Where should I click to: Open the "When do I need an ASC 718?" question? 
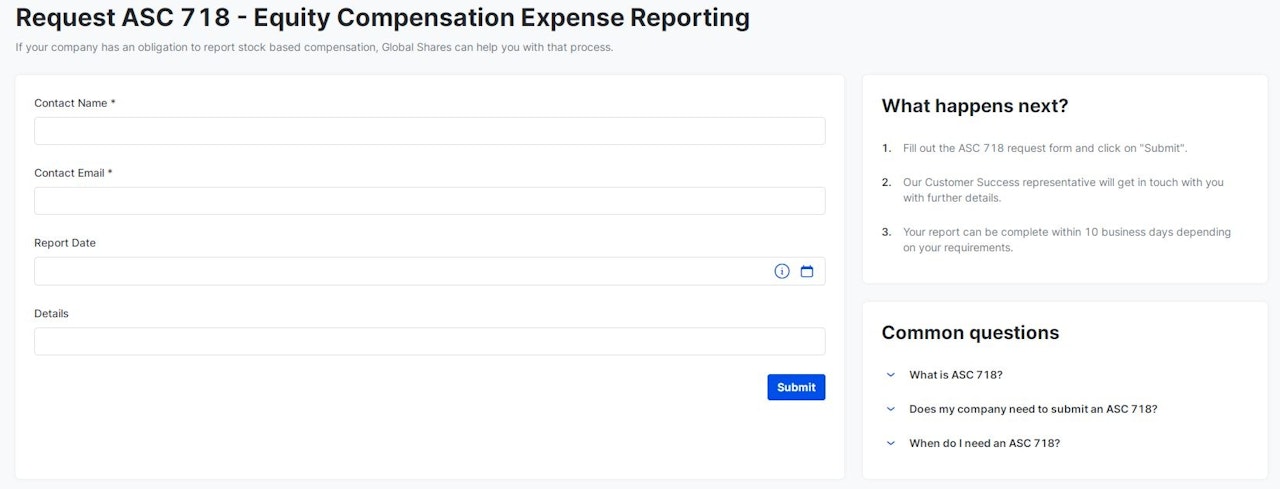point(984,443)
